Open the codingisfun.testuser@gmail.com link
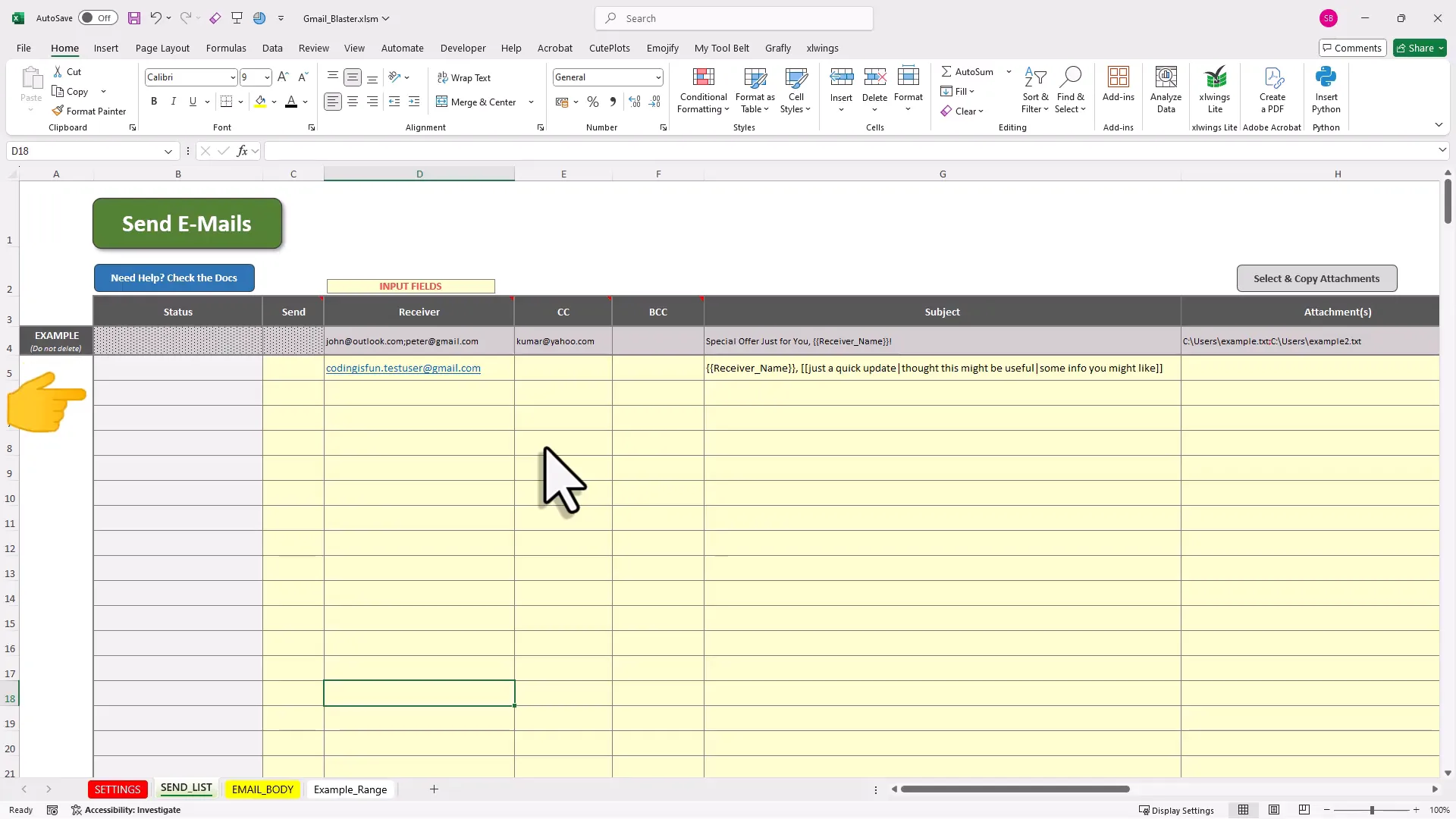This screenshot has width=1456, height=819. tap(403, 368)
